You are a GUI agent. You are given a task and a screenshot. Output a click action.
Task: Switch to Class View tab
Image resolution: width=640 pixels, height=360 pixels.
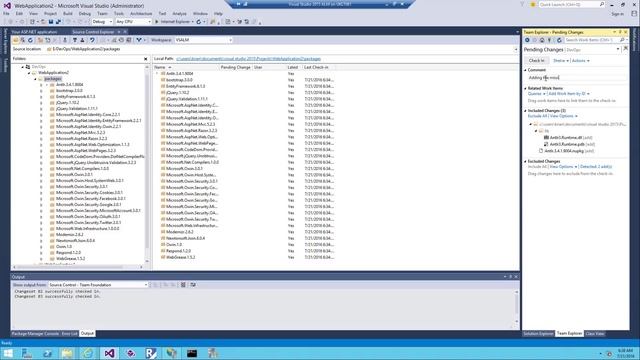pos(595,334)
